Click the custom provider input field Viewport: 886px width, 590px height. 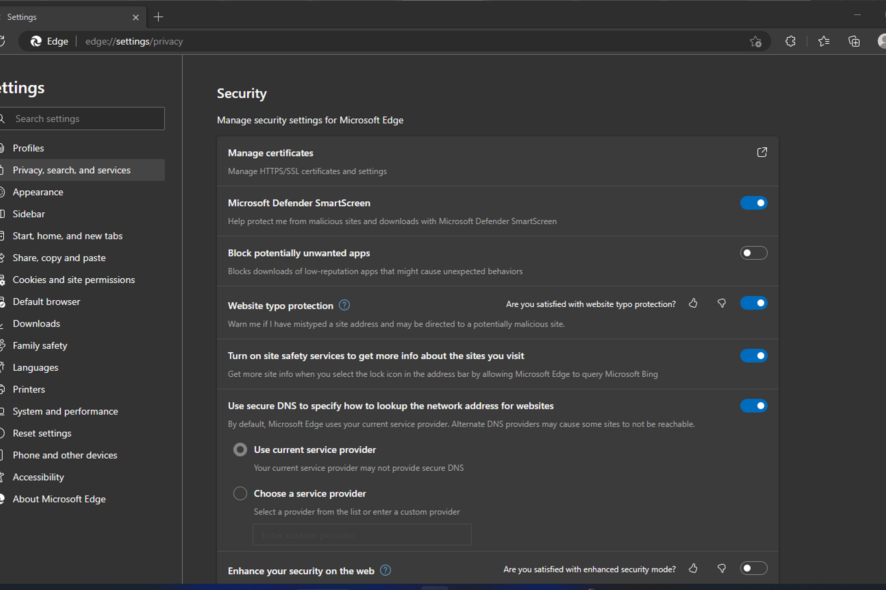pos(362,534)
